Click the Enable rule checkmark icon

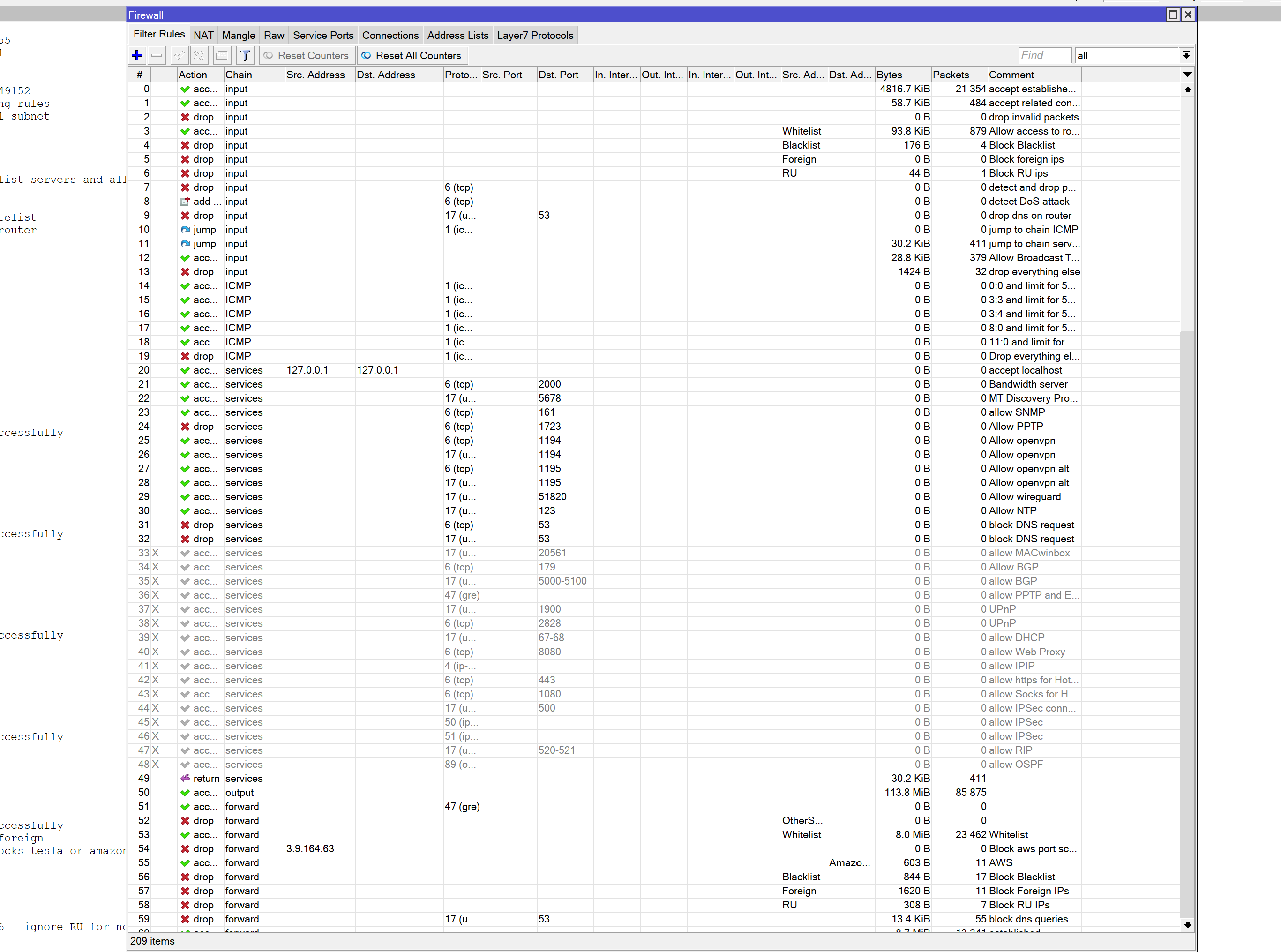(x=180, y=55)
